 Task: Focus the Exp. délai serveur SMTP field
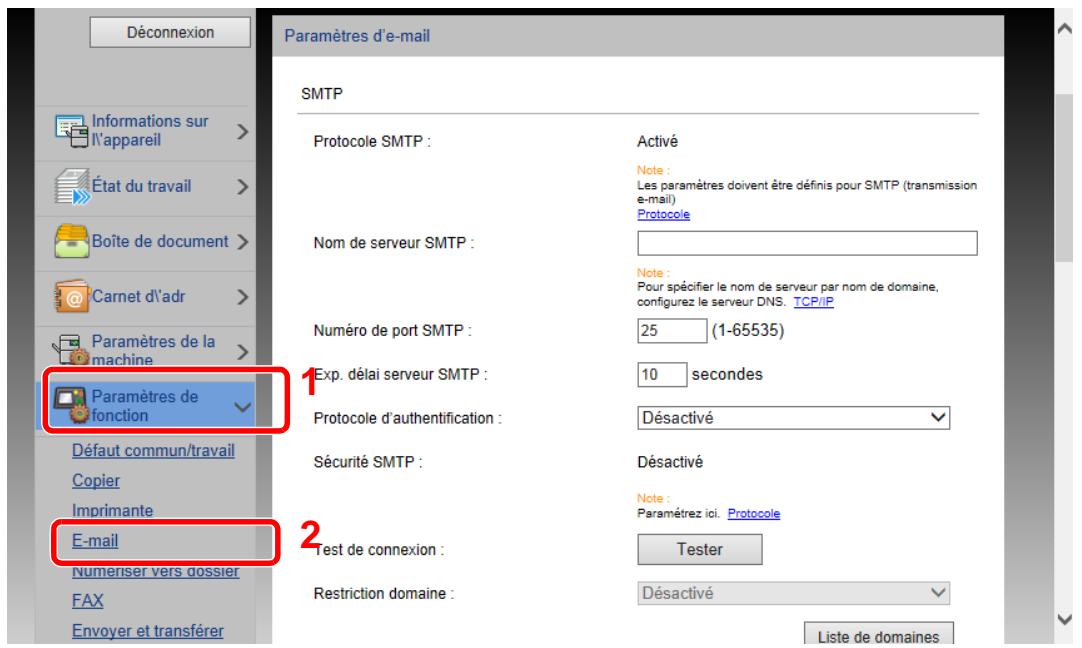coord(662,375)
